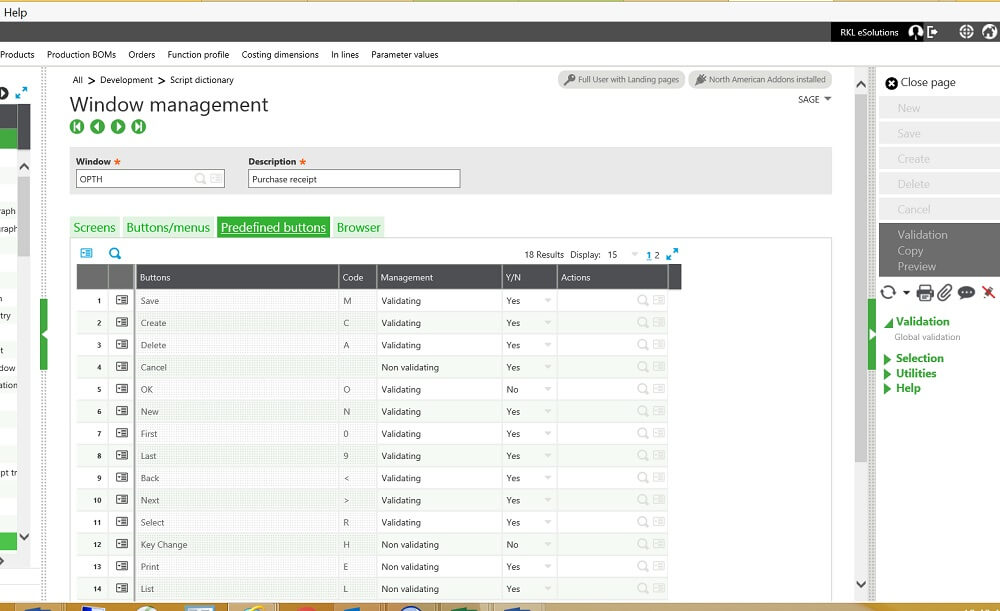Screen dimensions: 1000x611
Task: Click the Description input field
Action: coord(354,179)
